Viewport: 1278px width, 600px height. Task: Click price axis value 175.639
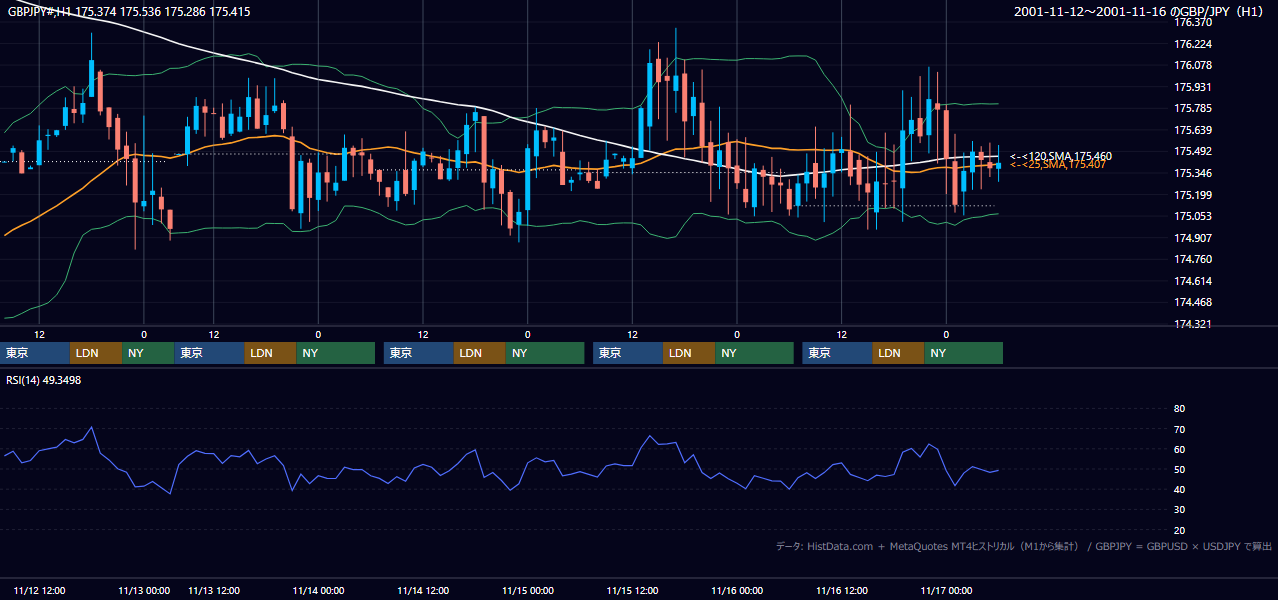click(1193, 130)
